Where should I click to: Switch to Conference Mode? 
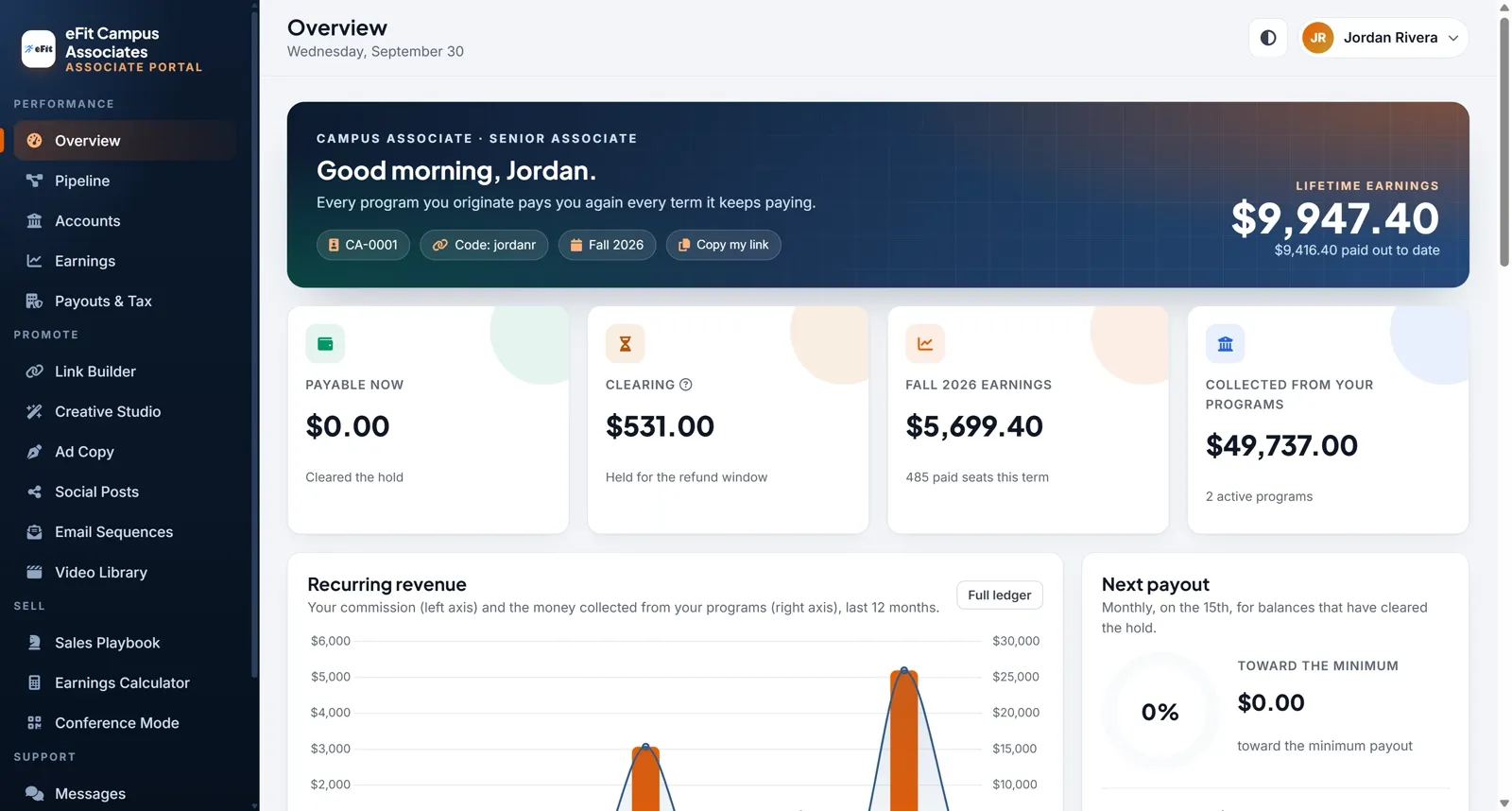(125, 723)
